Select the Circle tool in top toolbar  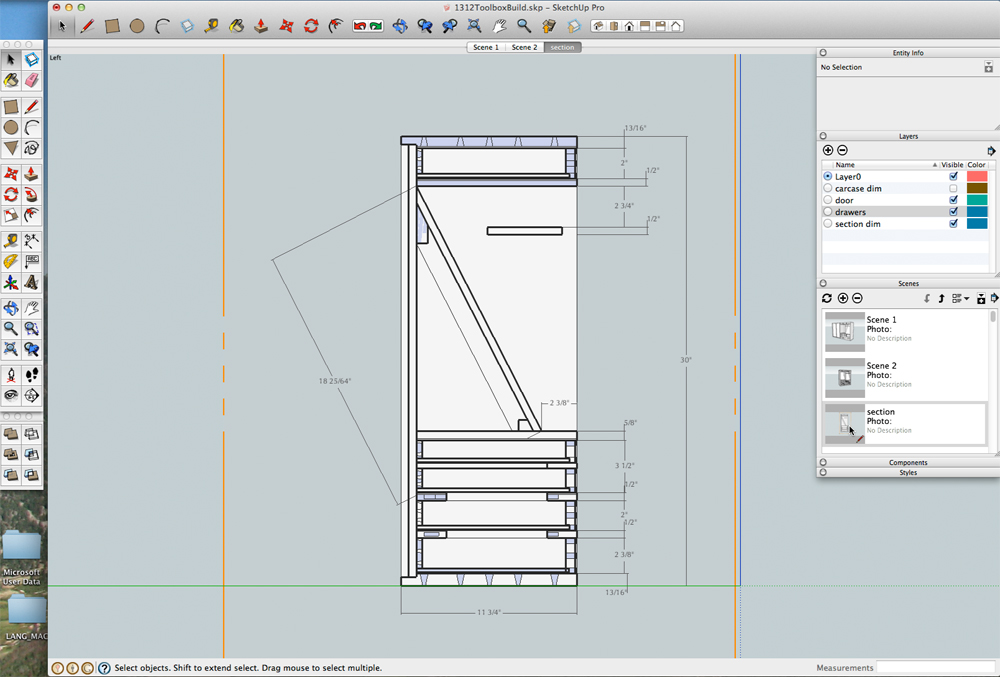click(136, 26)
